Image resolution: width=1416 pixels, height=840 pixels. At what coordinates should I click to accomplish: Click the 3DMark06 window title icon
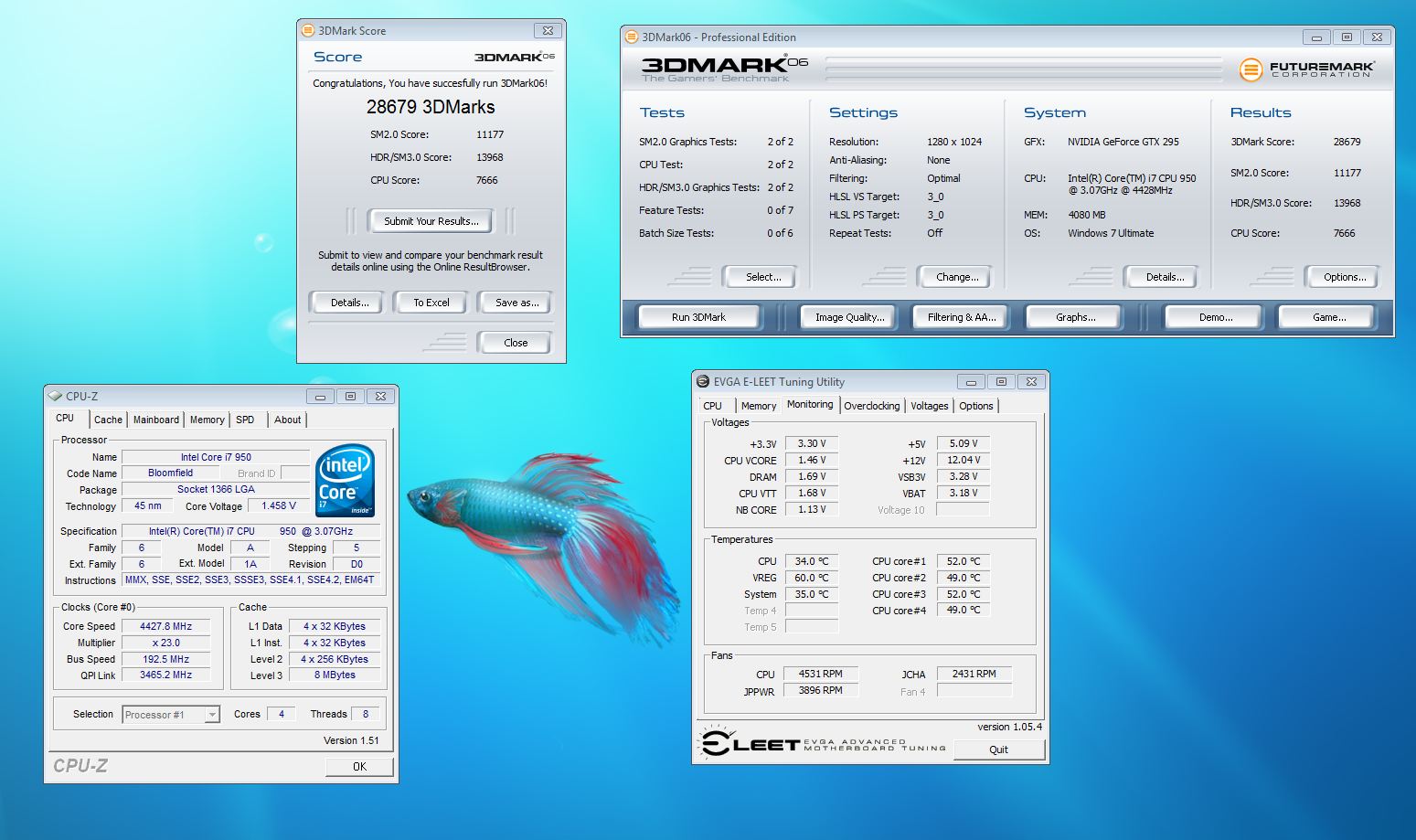pos(631,37)
